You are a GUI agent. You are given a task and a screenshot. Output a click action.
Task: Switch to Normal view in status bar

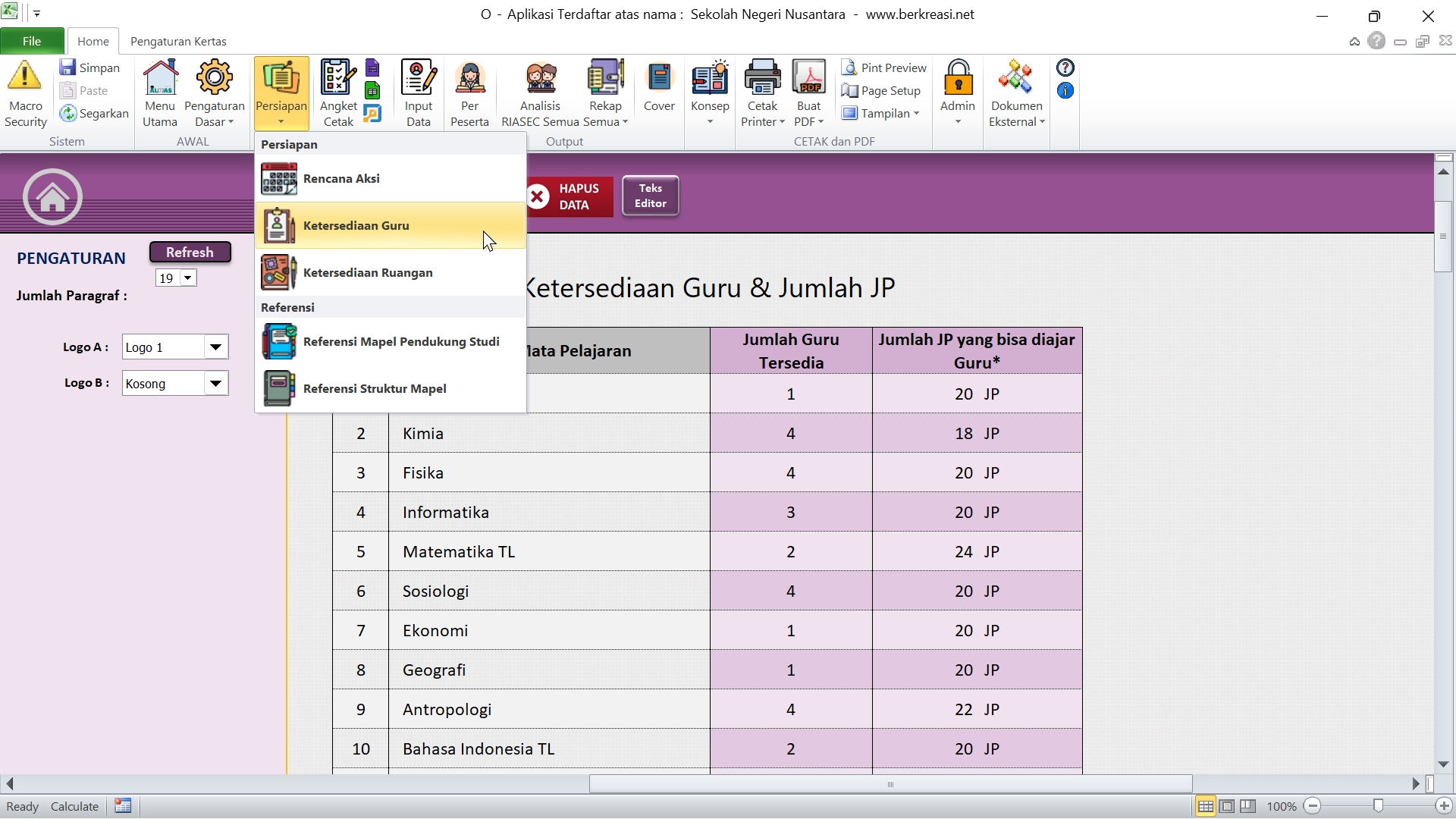click(x=1205, y=806)
